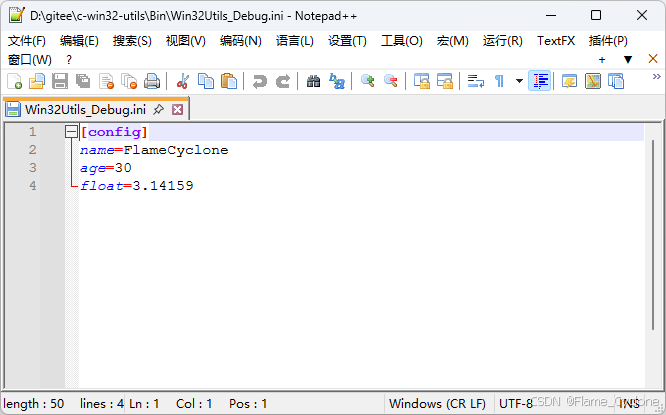Open the Replace dialog icon

[337, 81]
